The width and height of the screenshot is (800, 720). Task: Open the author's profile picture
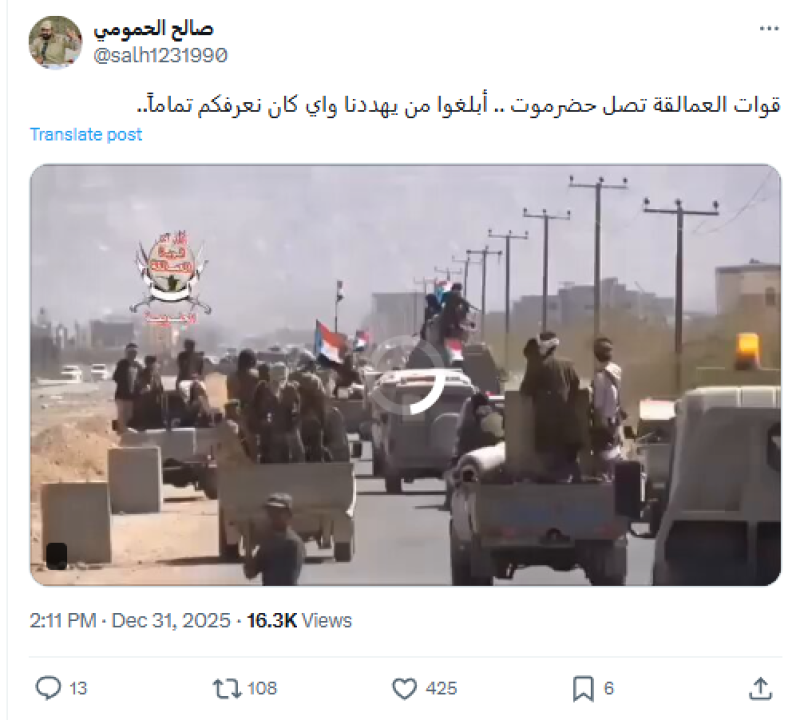tap(55, 42)
